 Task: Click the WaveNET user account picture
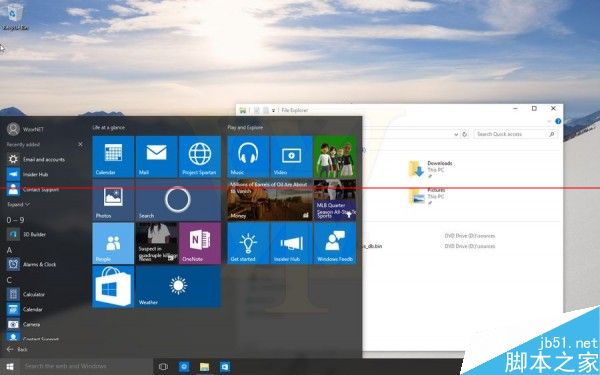tap(13, 129)
